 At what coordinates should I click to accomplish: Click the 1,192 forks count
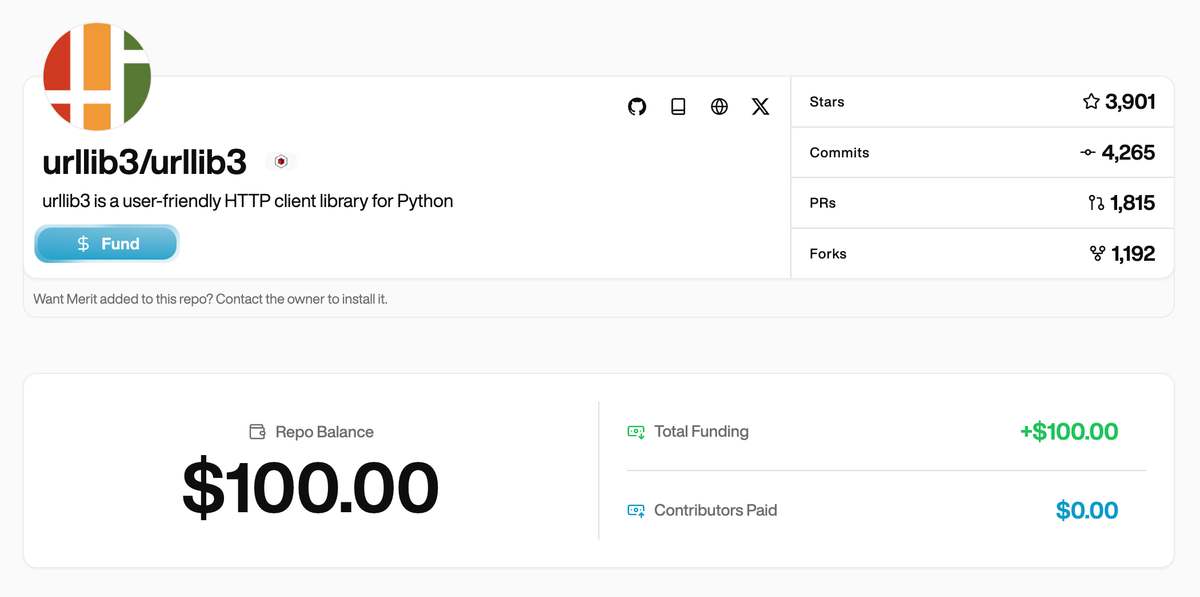[x=1134, y=254]
